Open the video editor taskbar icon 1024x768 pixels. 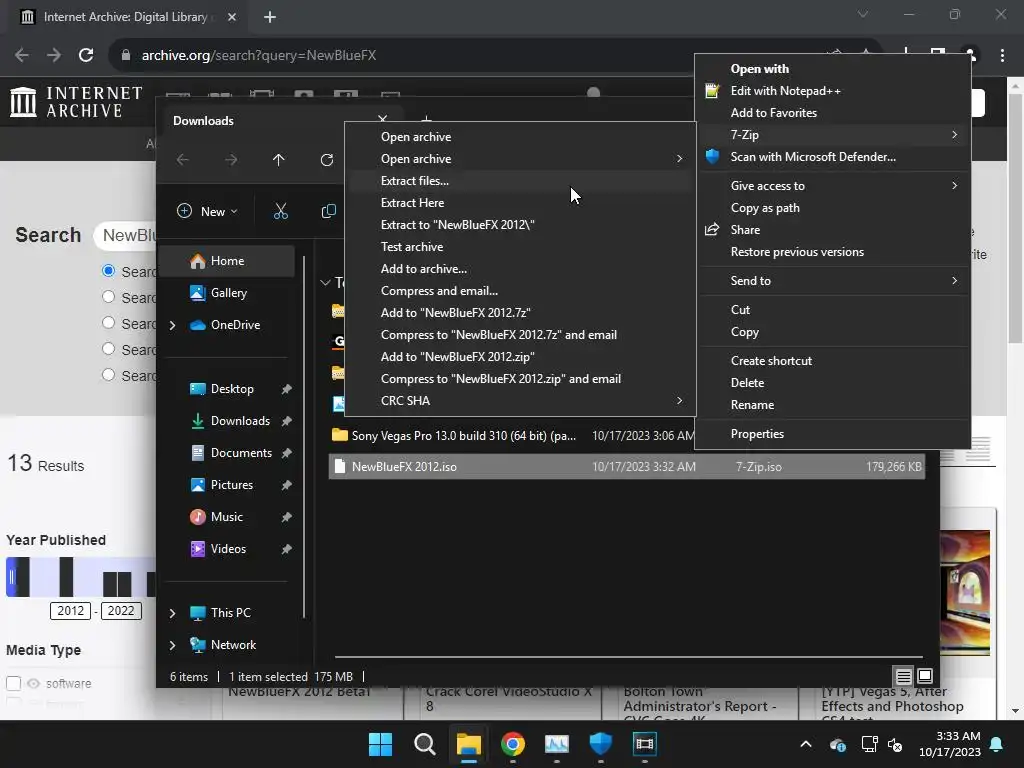pyautogui.click(x=645, y=744)
